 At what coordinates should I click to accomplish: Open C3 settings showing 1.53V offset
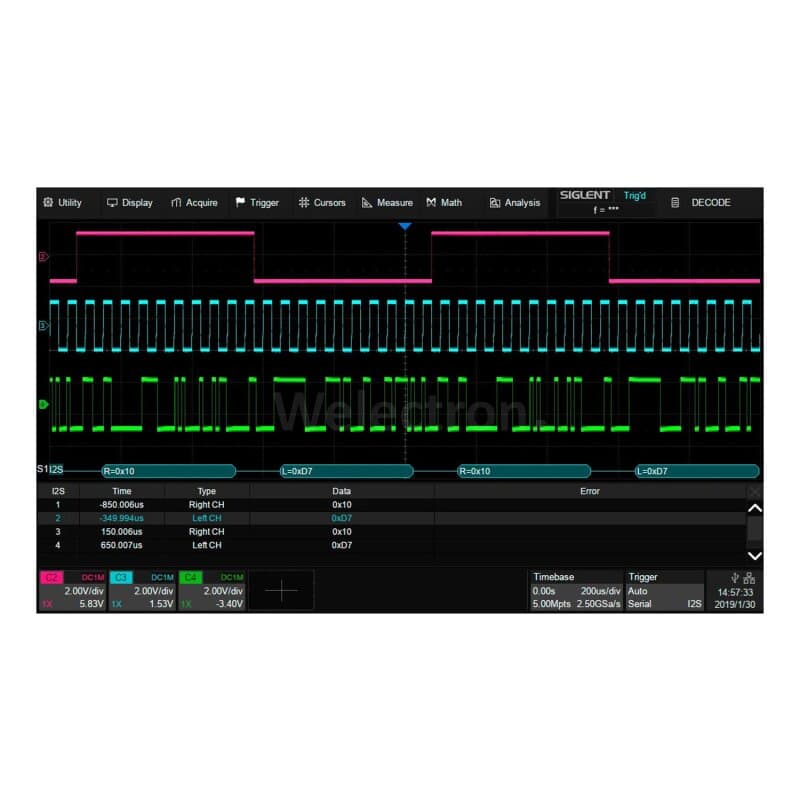coord(142,590)
